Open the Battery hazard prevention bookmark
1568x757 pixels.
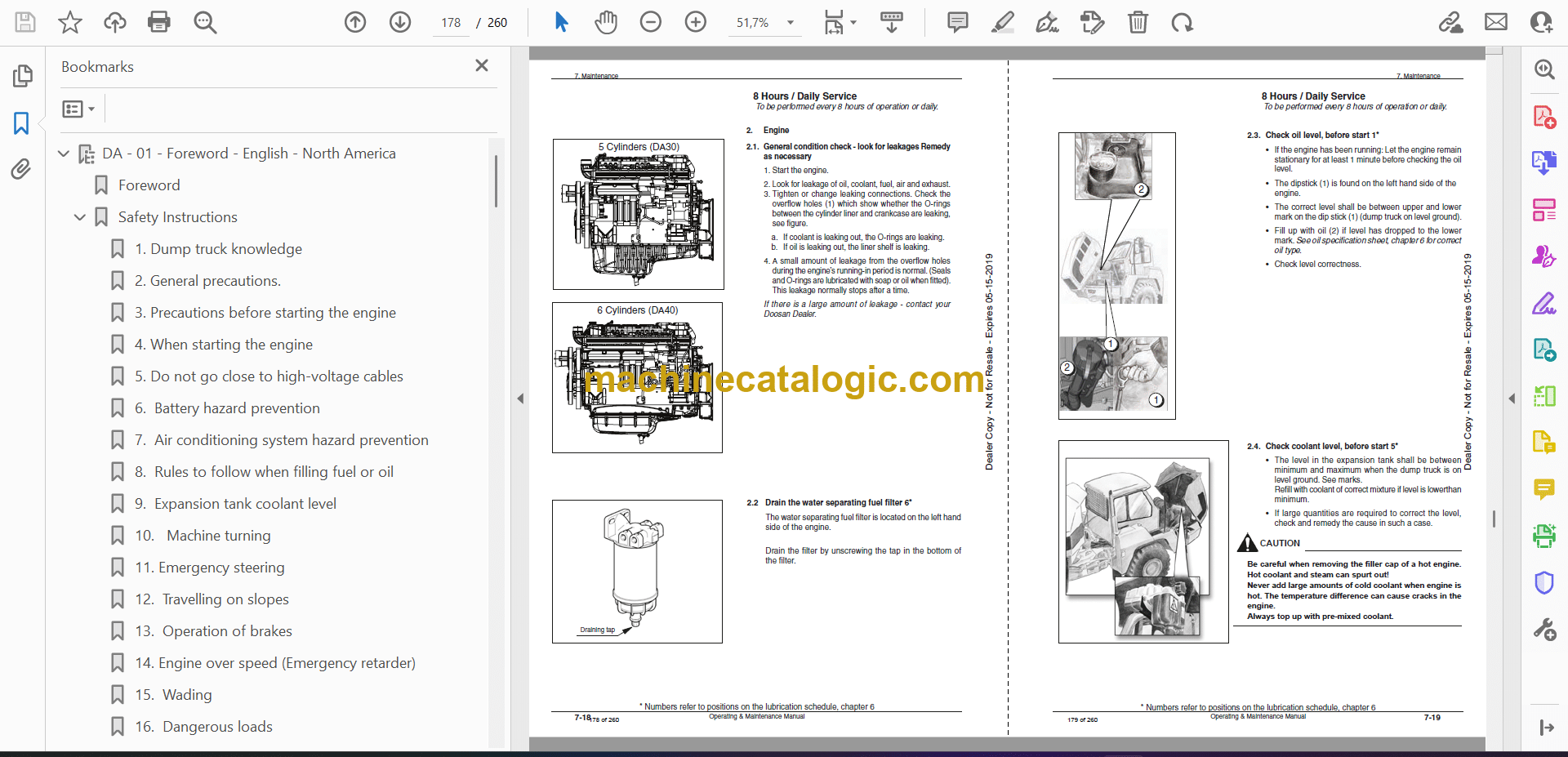click(236, 408)
